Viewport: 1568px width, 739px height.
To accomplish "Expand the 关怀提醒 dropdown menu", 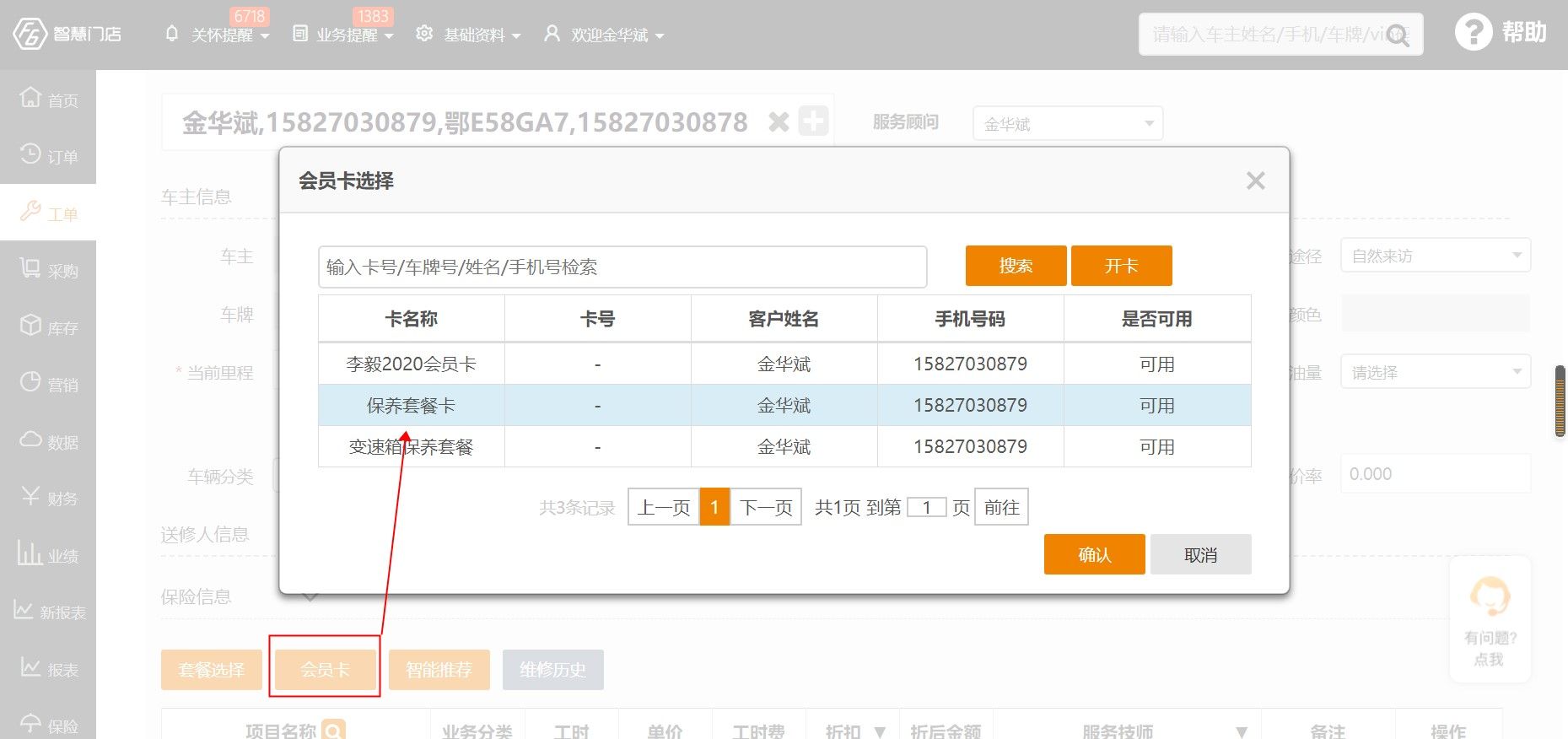I will pyautogui.click(x=264, y=36).
